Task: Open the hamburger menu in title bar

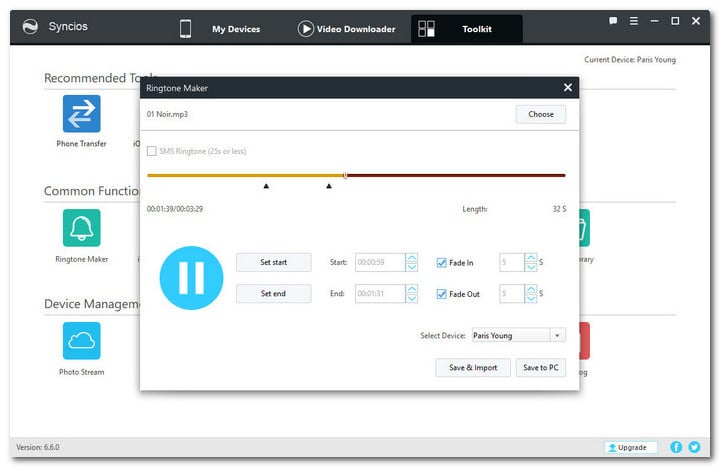Action: click(x=634, y=21)
